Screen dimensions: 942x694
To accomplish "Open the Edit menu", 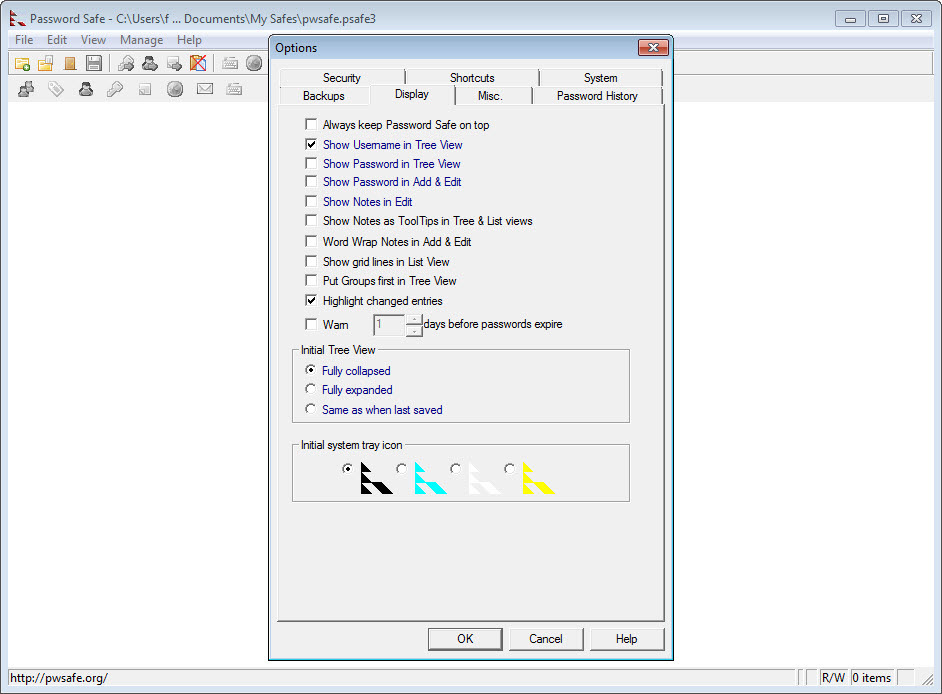I will (57, 40).
